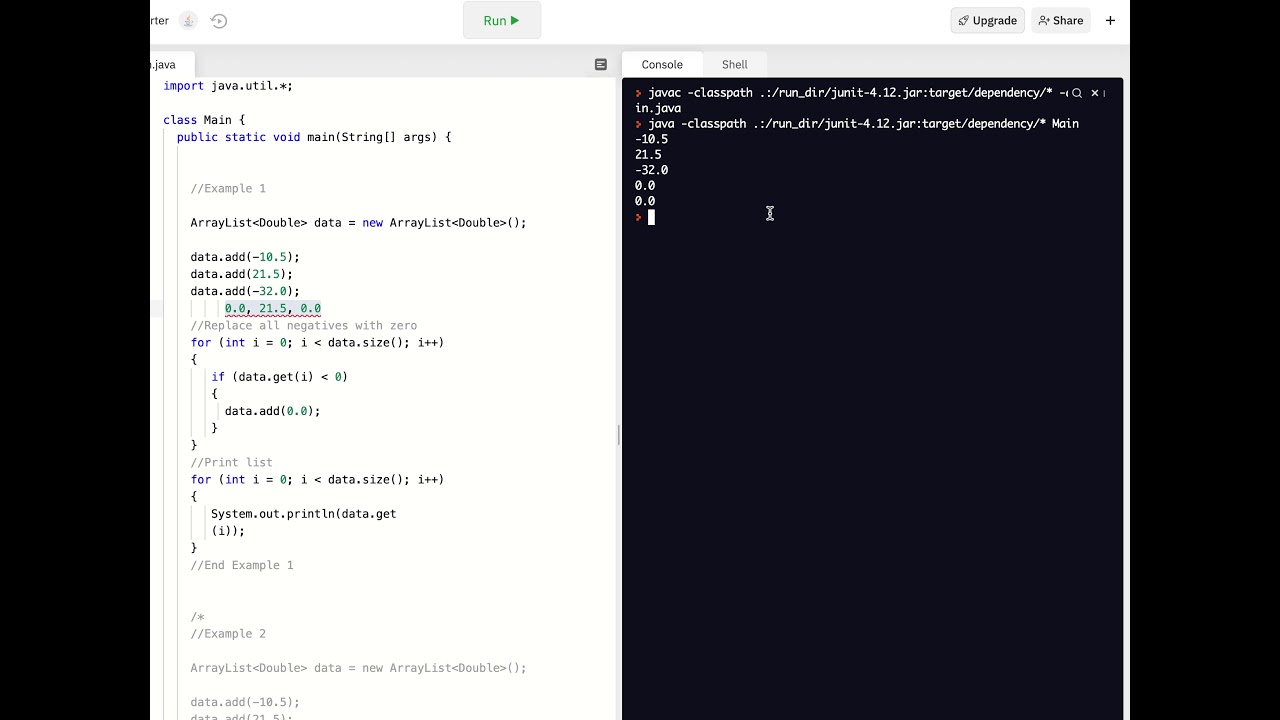Click the Java language icon

188,20
